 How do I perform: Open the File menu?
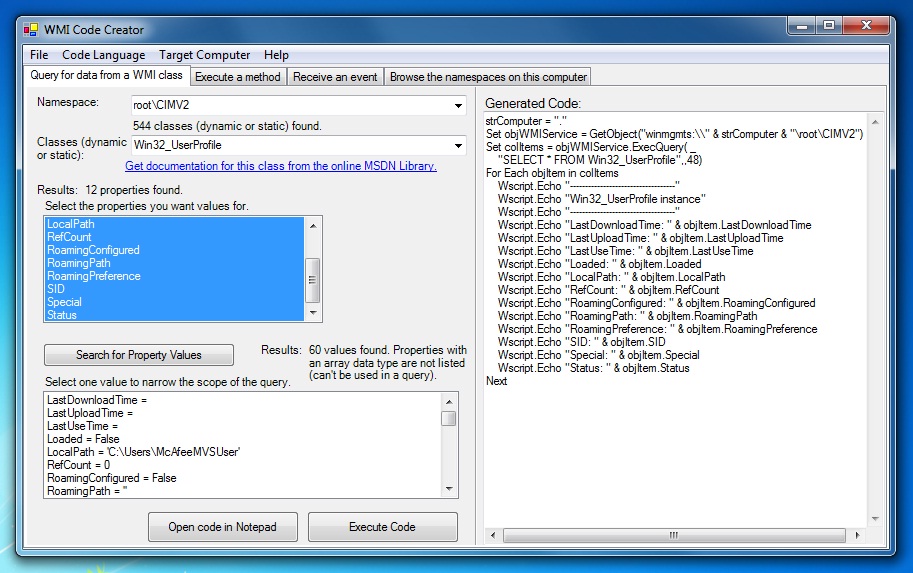(39, 55)
